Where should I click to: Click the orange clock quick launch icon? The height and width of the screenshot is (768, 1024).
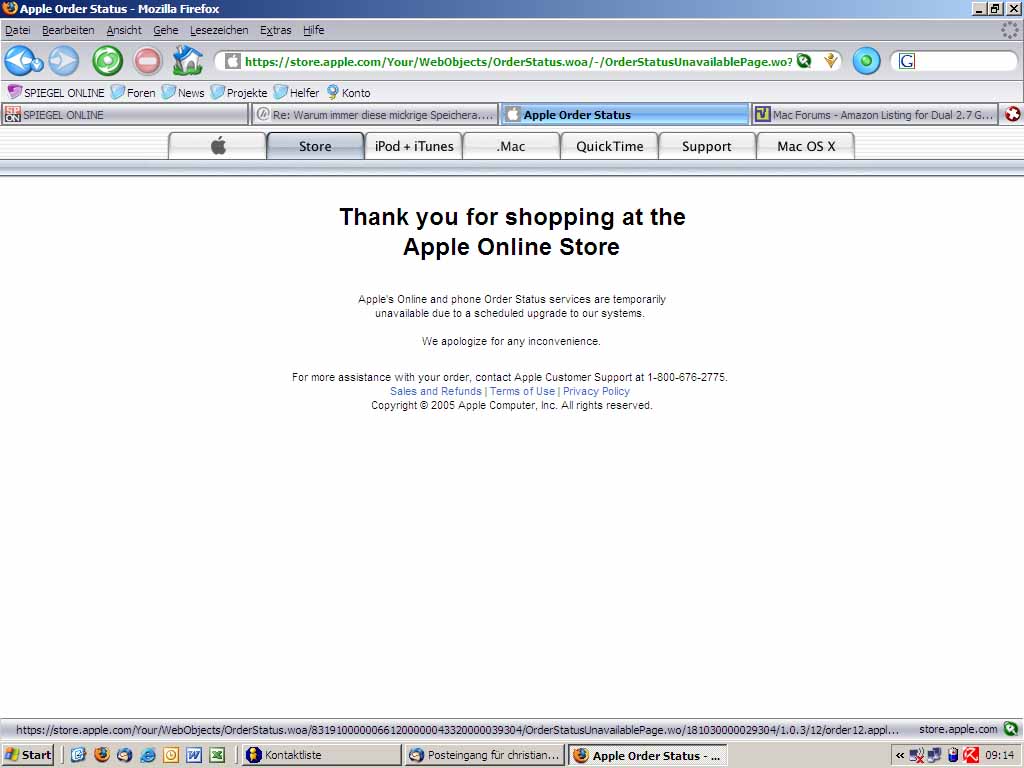[170, 755]
